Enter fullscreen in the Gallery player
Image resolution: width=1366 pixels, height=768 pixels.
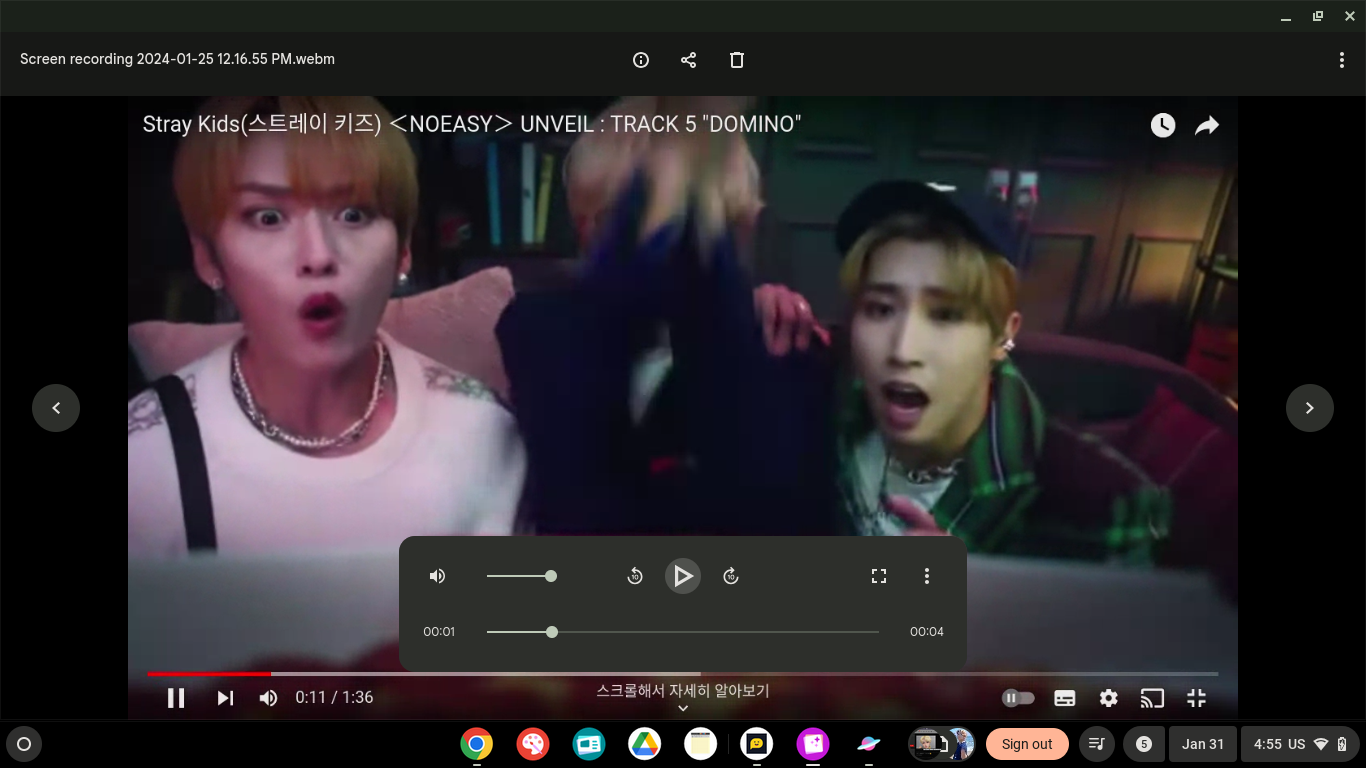click(x=879, y=576)
